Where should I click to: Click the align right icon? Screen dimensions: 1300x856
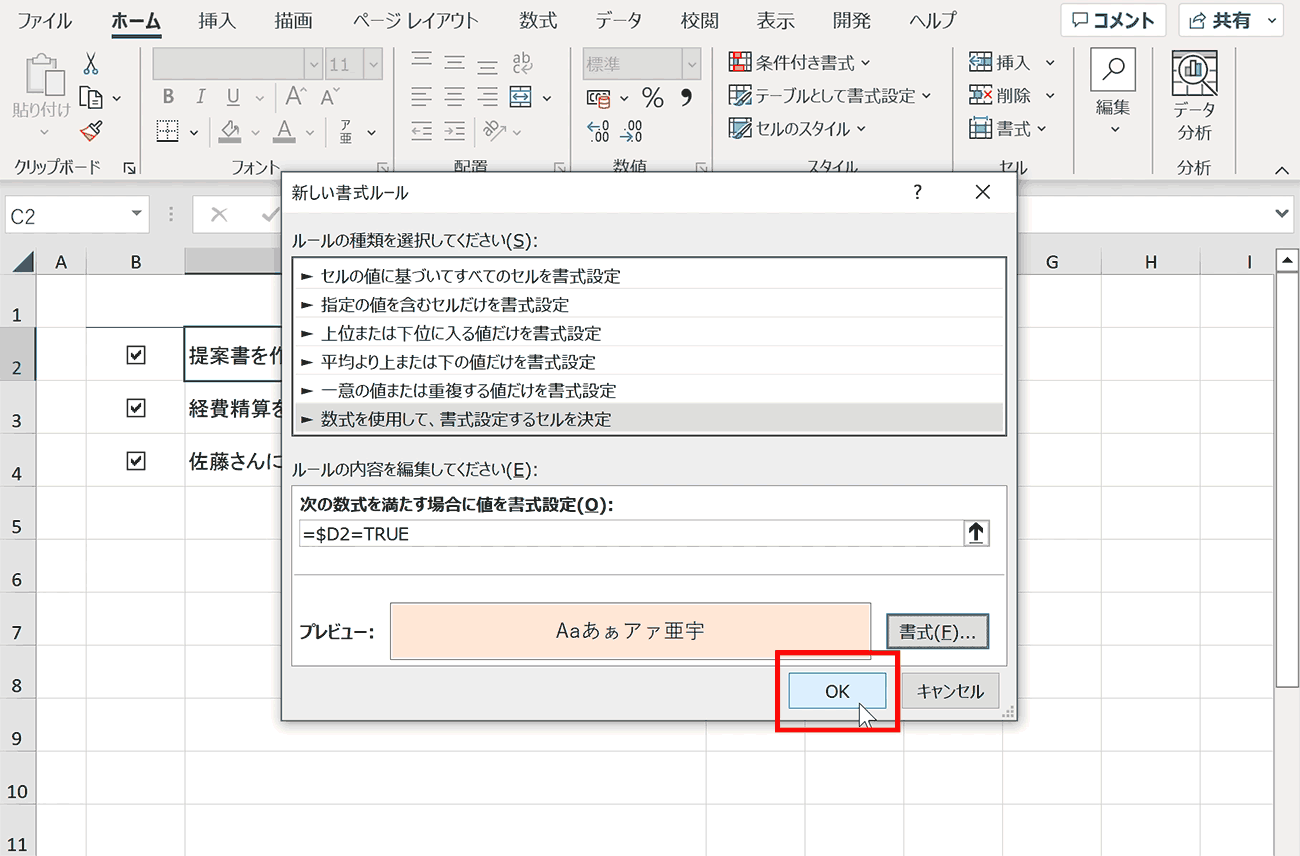click(487, 97)
